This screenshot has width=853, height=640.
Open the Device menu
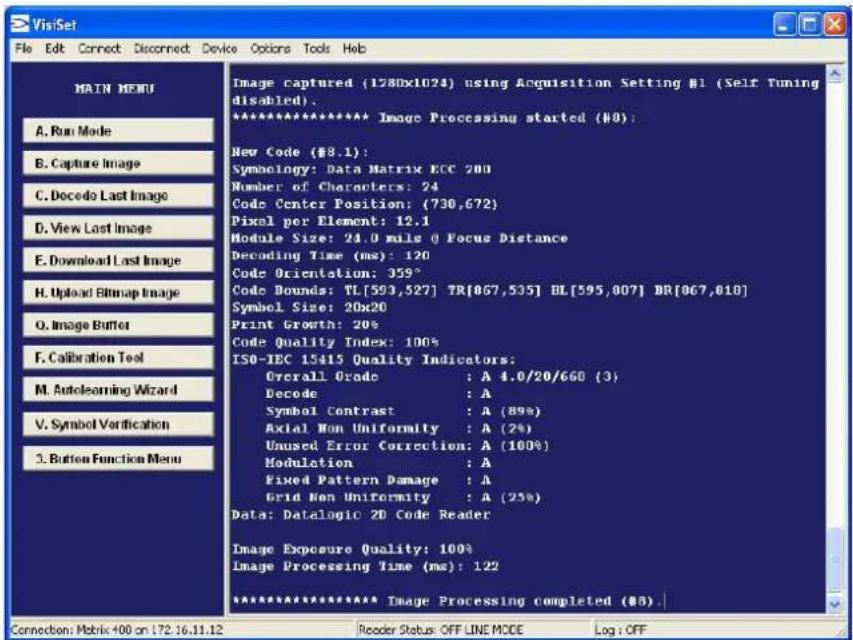click(x=220, y=48)
